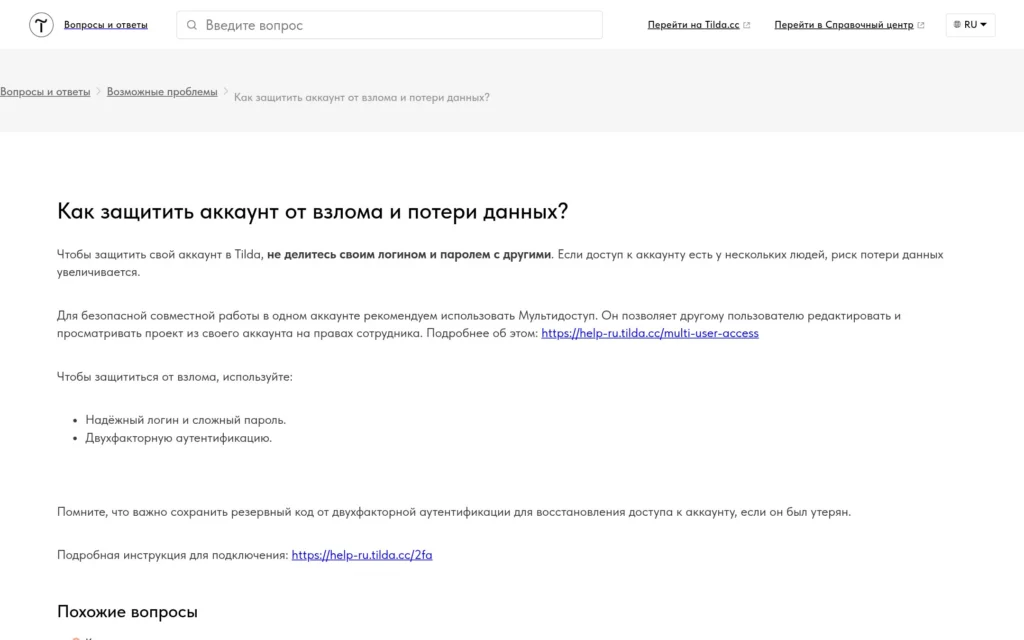Click paragraph starting Для безопасной совместной работы
Image resolution: width=1024 pixels, height=640 pixels.
(x=479, y=325)
